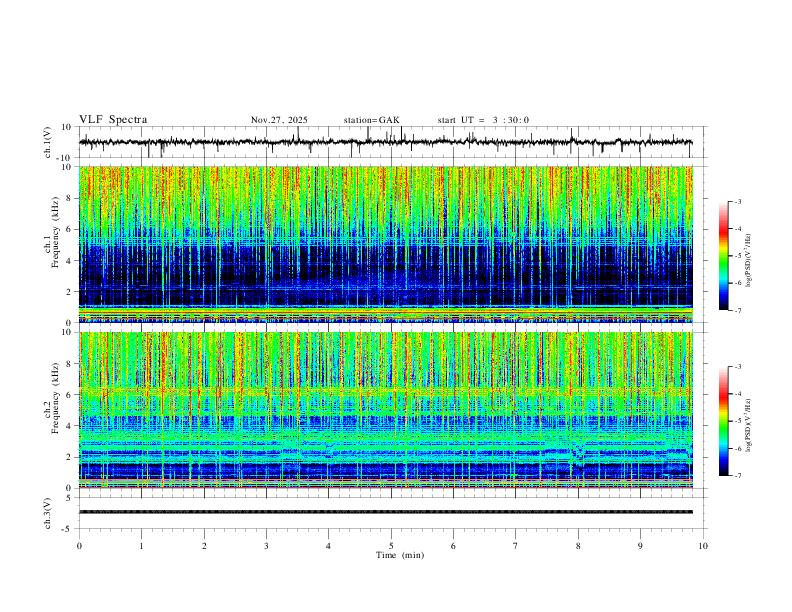Viewport: 792px width, 612px height.
Task: Click the "ch.1(V)" axis label
Action: tap(48, 142)
